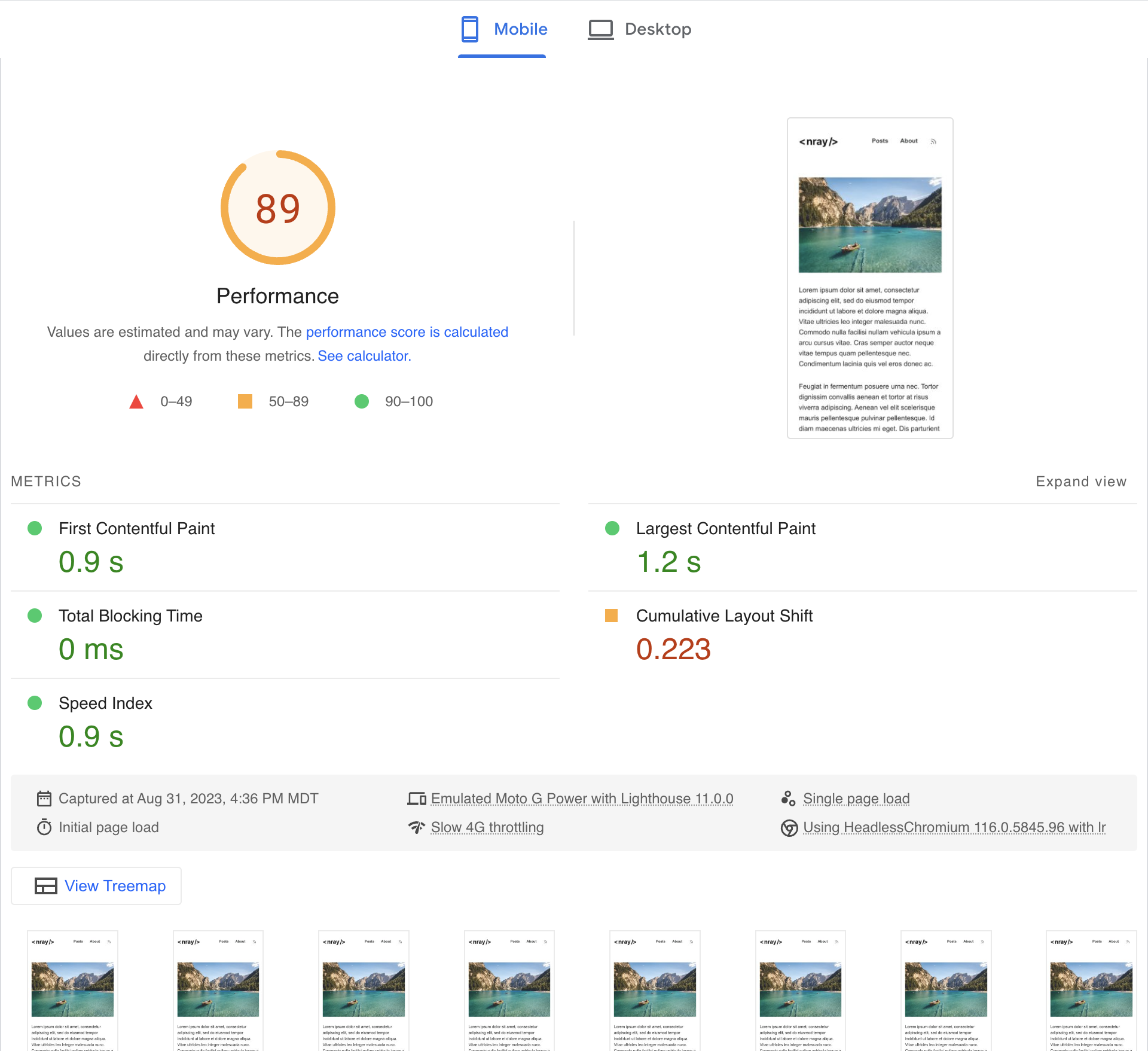Expand the metrics view
The width and height of the screenshot is (1148, 1051).
[1081, 482]
